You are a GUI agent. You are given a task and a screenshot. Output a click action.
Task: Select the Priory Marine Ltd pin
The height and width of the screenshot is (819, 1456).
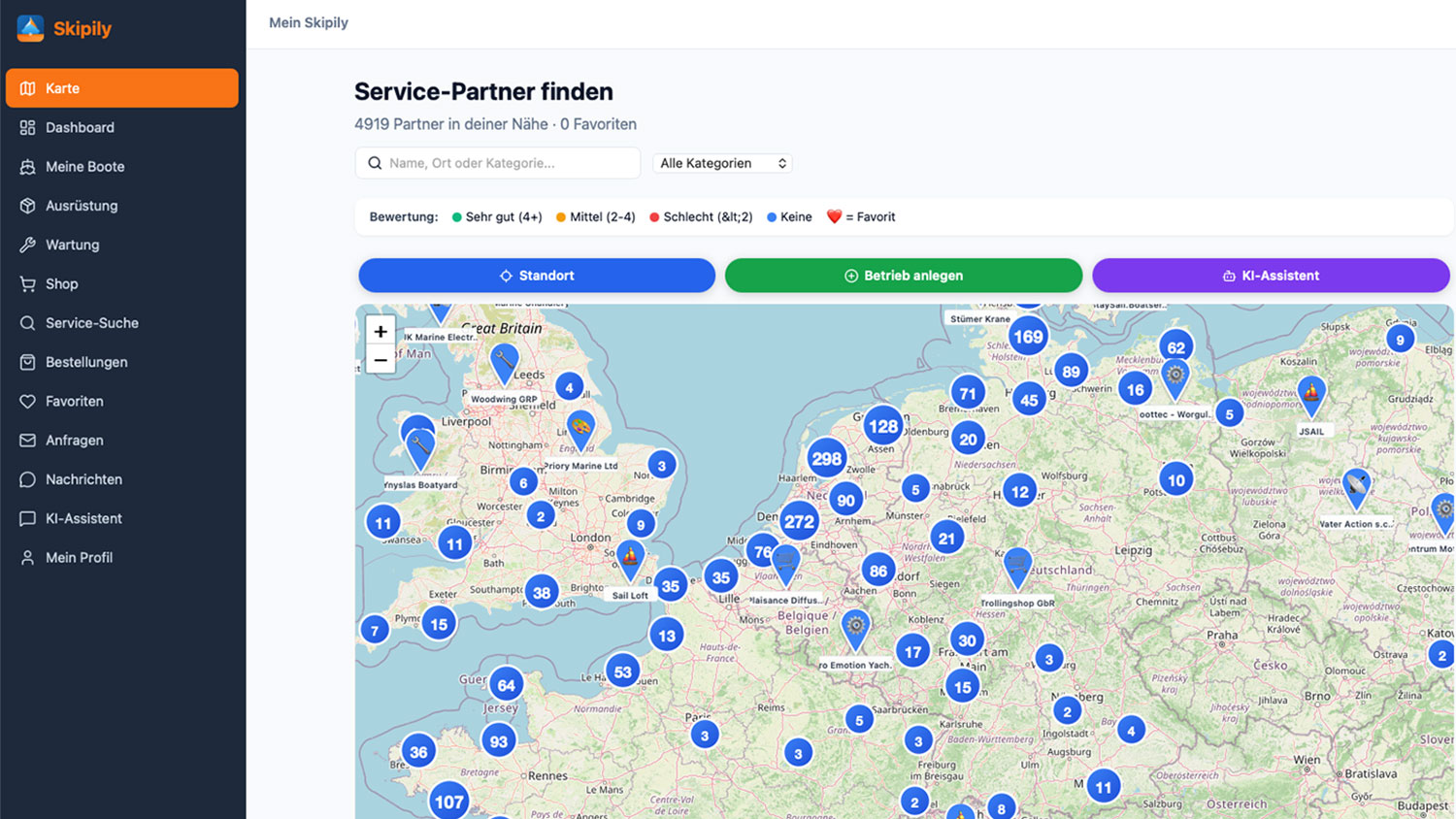(x=580, y=431)
